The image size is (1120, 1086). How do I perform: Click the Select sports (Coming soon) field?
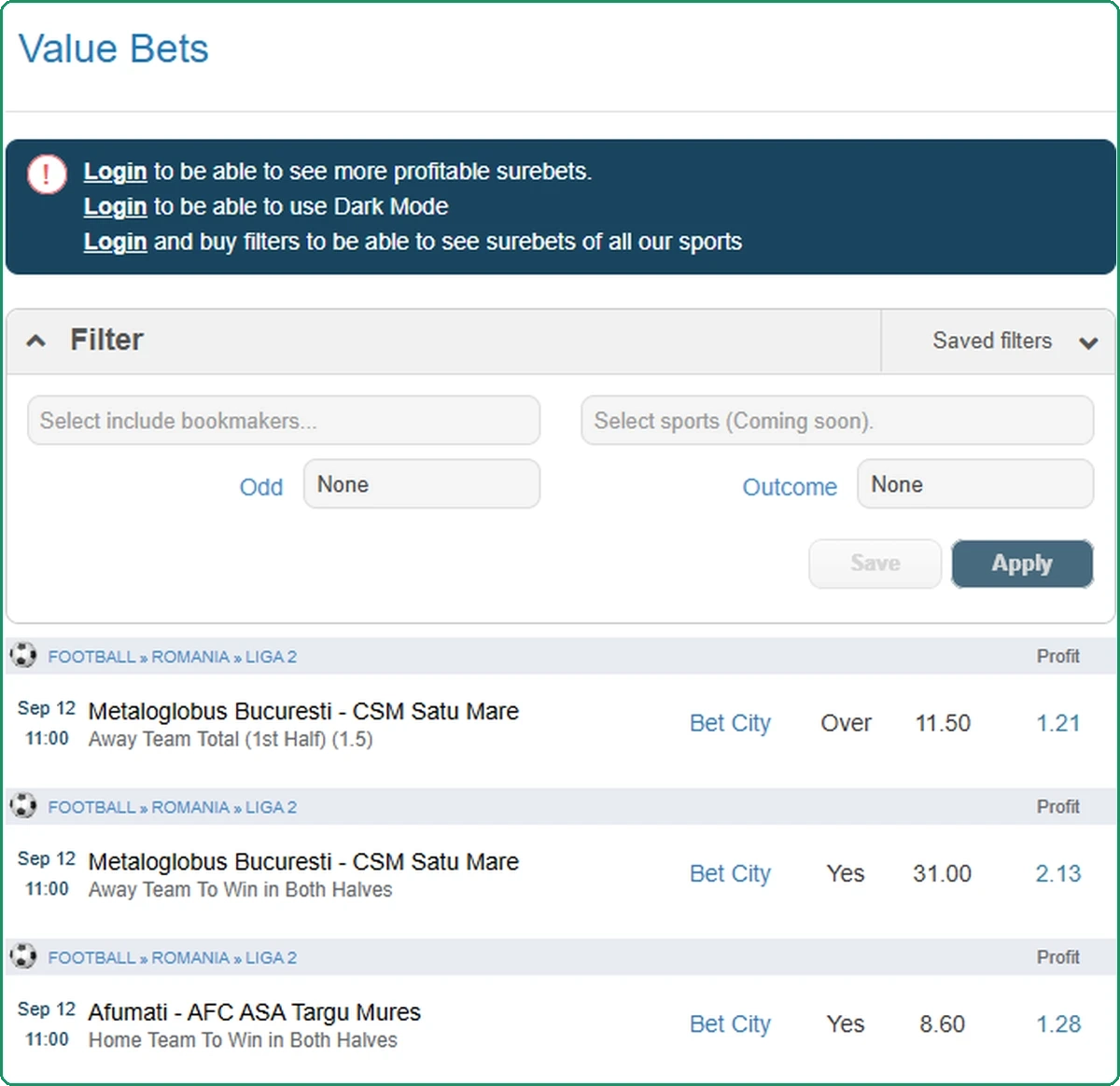point(837,421)
